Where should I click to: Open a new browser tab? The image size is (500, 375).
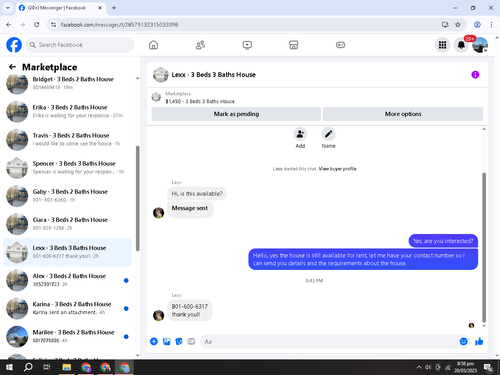pyautogui.click(x=114, y=8)
